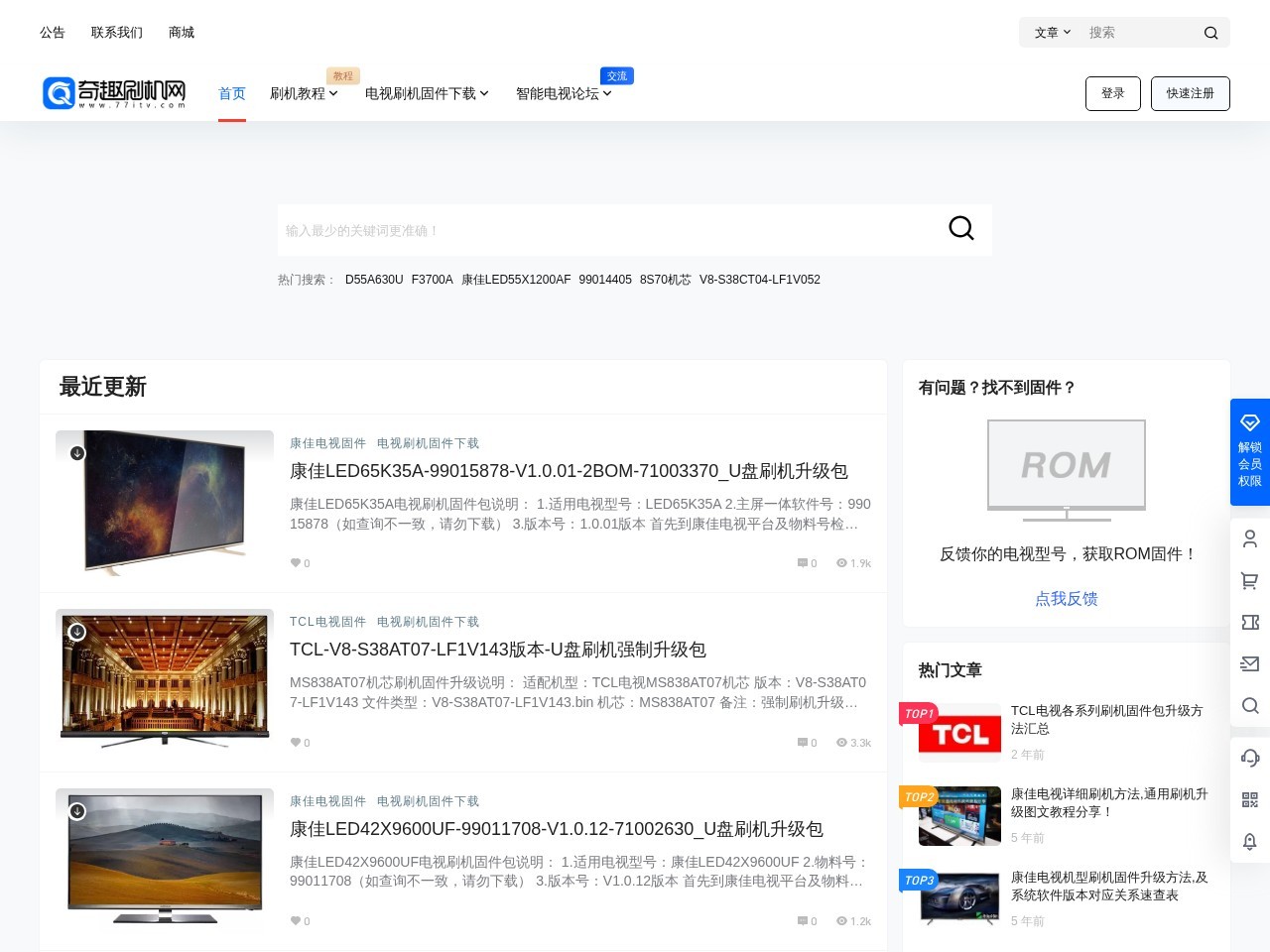Open the user profile sidebar icon
This screenshot has width=1270, height=952.
coord(1250,538)
